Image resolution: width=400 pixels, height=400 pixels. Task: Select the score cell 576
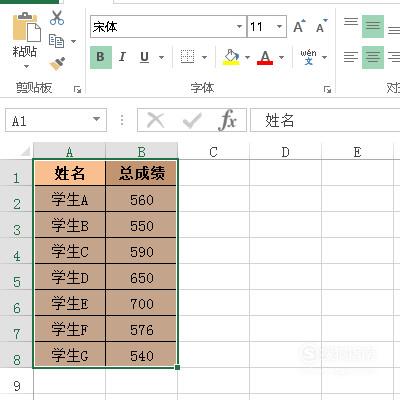(x=142, y=329)
